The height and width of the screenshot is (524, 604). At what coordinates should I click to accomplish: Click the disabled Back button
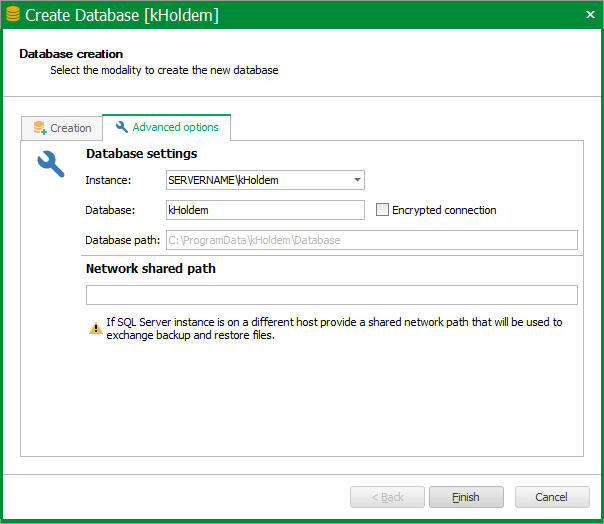pos(387,497)
